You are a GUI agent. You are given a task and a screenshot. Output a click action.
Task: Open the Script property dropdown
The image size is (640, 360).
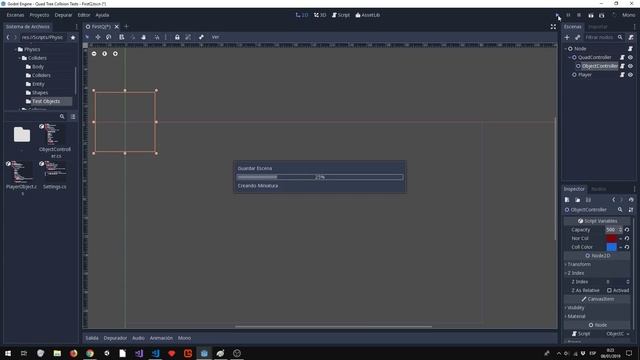point(617,333)
